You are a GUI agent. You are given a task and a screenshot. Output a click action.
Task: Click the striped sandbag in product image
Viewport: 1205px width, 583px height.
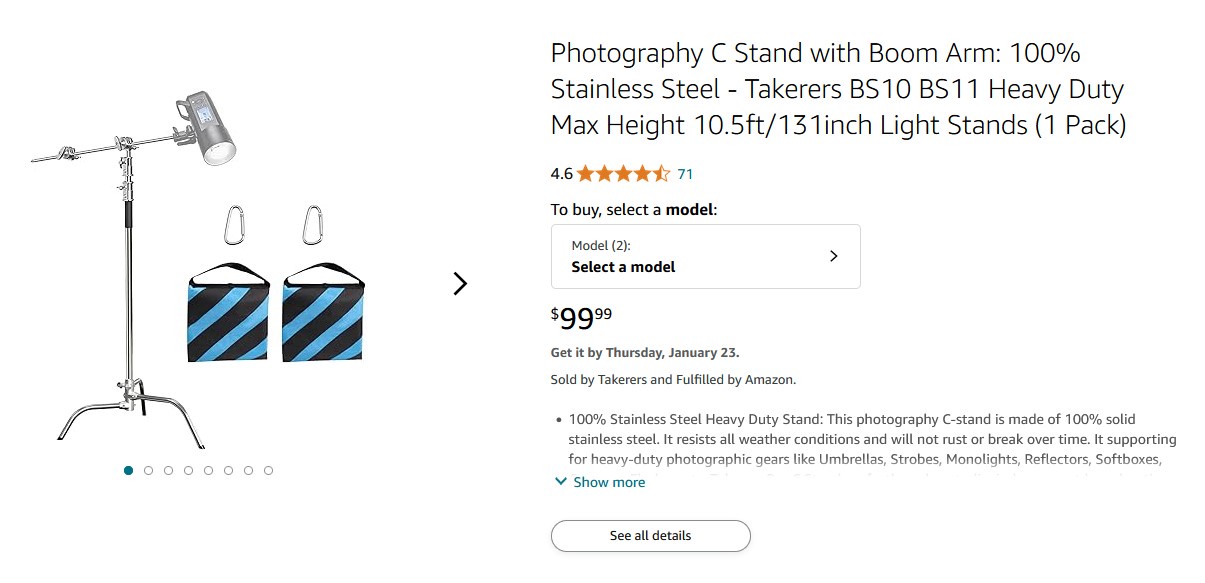227,312
